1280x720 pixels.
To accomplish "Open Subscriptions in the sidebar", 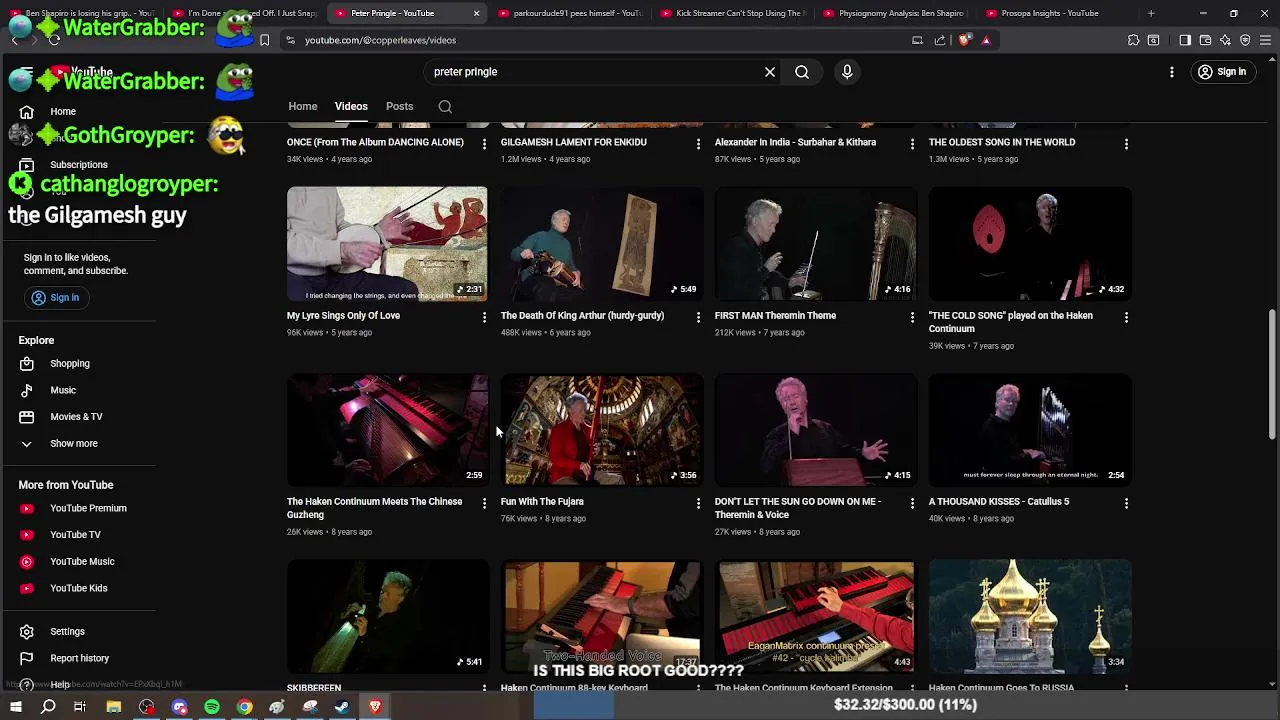I will click(77, 165).
